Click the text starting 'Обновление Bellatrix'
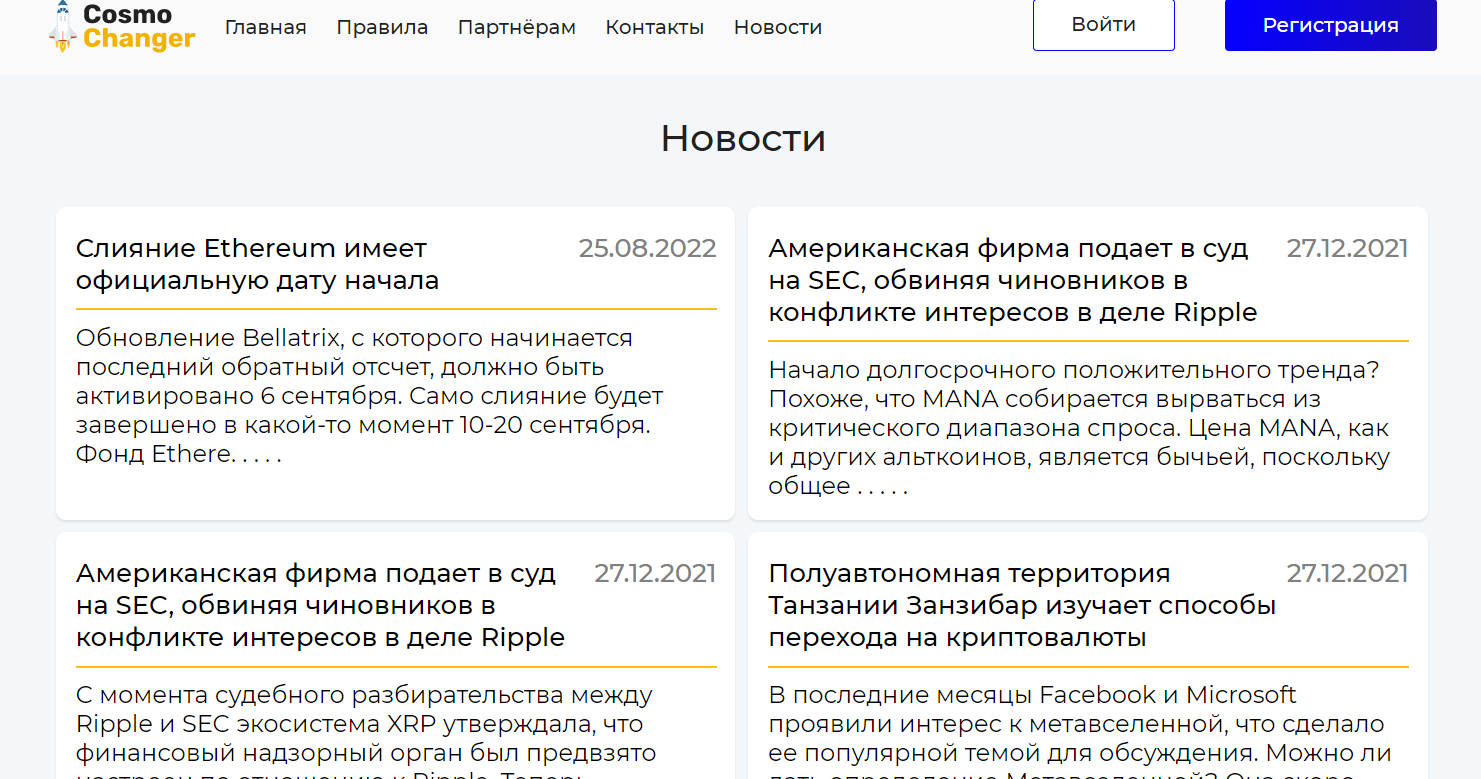The width and height of the screenshot is (1481, 779). coord(369,396)
